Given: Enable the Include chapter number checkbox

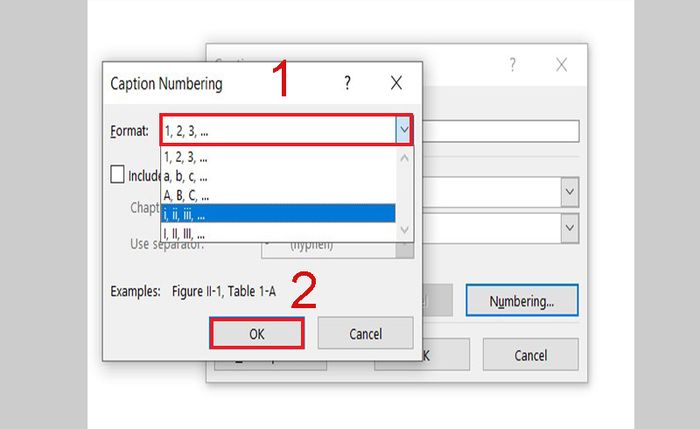Looking at the screenshot, I should tap(117, 174).
